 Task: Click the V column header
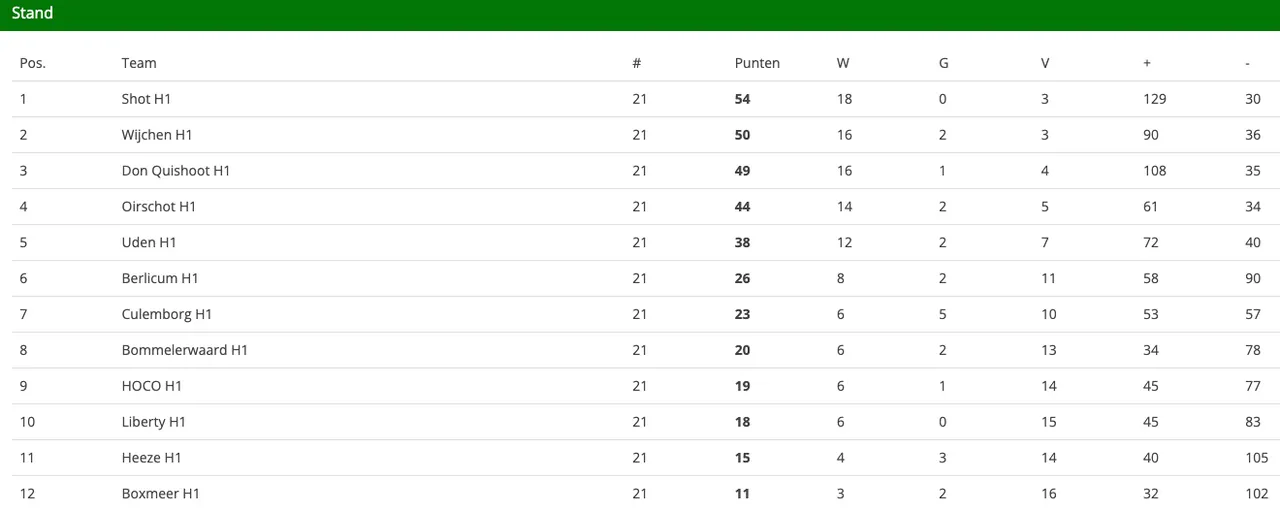point(1045,63)
